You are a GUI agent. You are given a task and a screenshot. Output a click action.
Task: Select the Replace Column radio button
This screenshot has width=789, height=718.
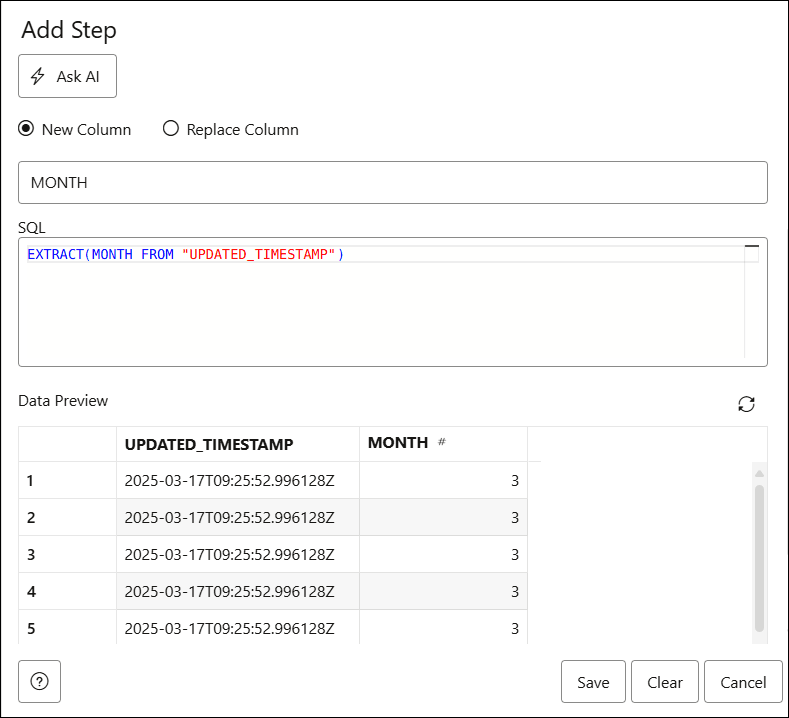pos(171,129)
